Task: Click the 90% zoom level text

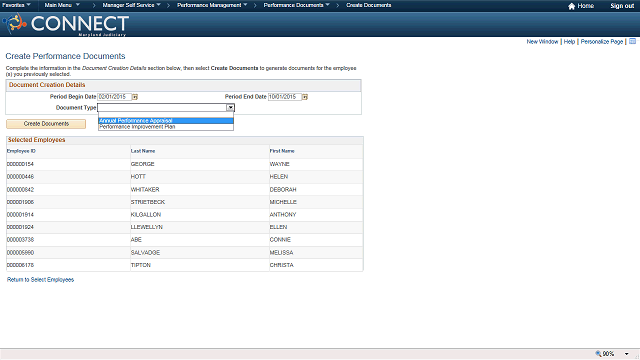Action: click(608, 354)
